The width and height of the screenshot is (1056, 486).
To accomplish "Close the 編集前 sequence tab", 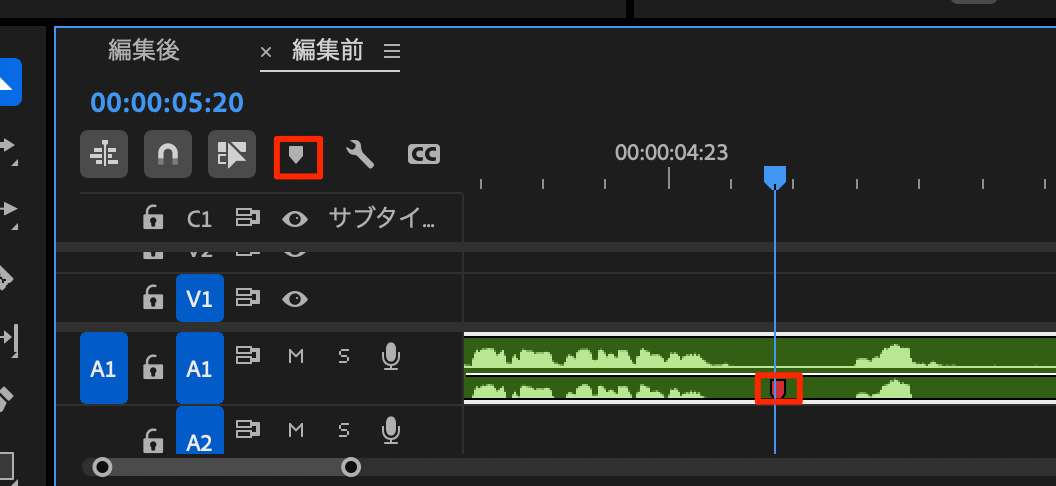I will pos(266,52).
